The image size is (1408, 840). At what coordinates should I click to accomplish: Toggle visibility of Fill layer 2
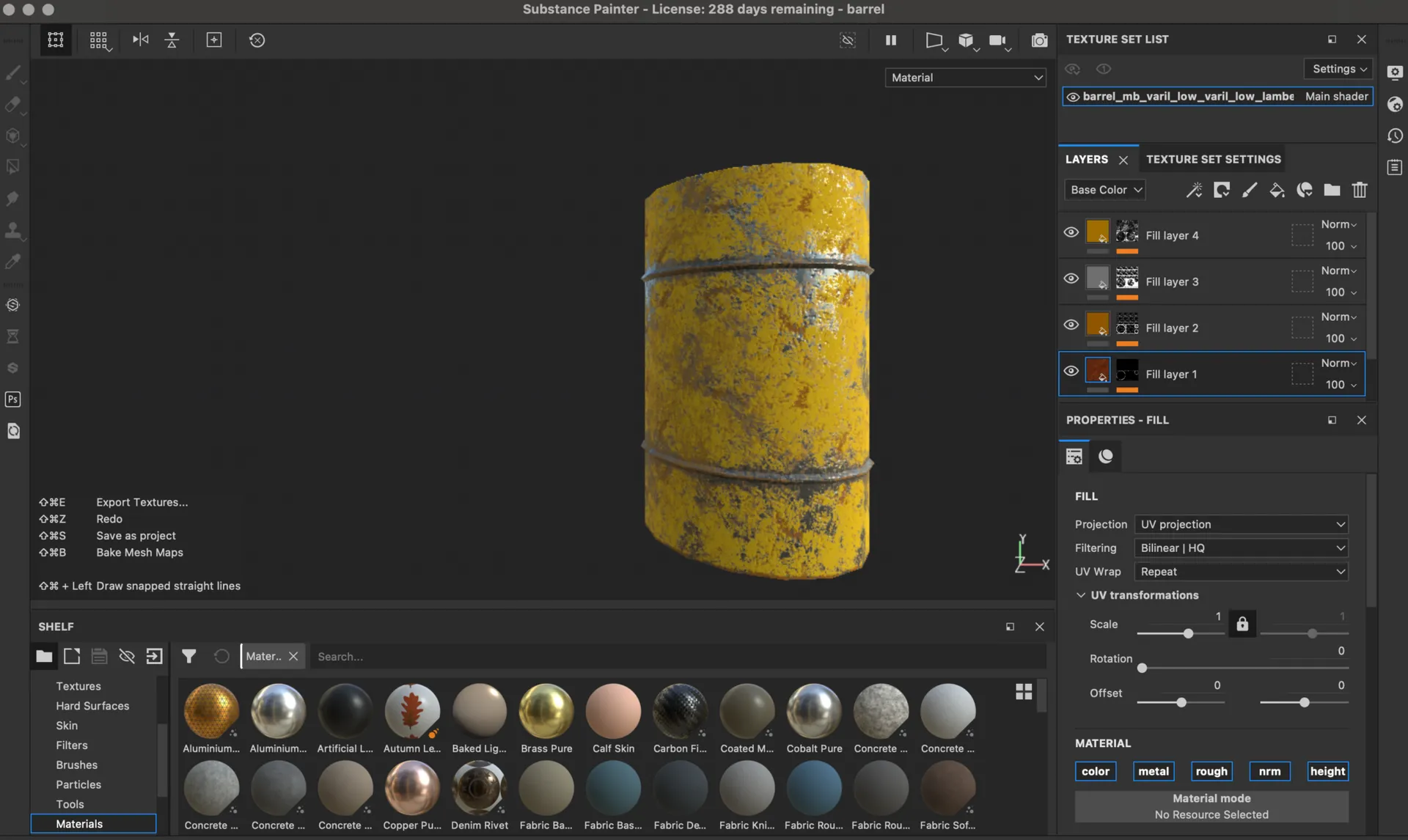tap(1071, 325)
